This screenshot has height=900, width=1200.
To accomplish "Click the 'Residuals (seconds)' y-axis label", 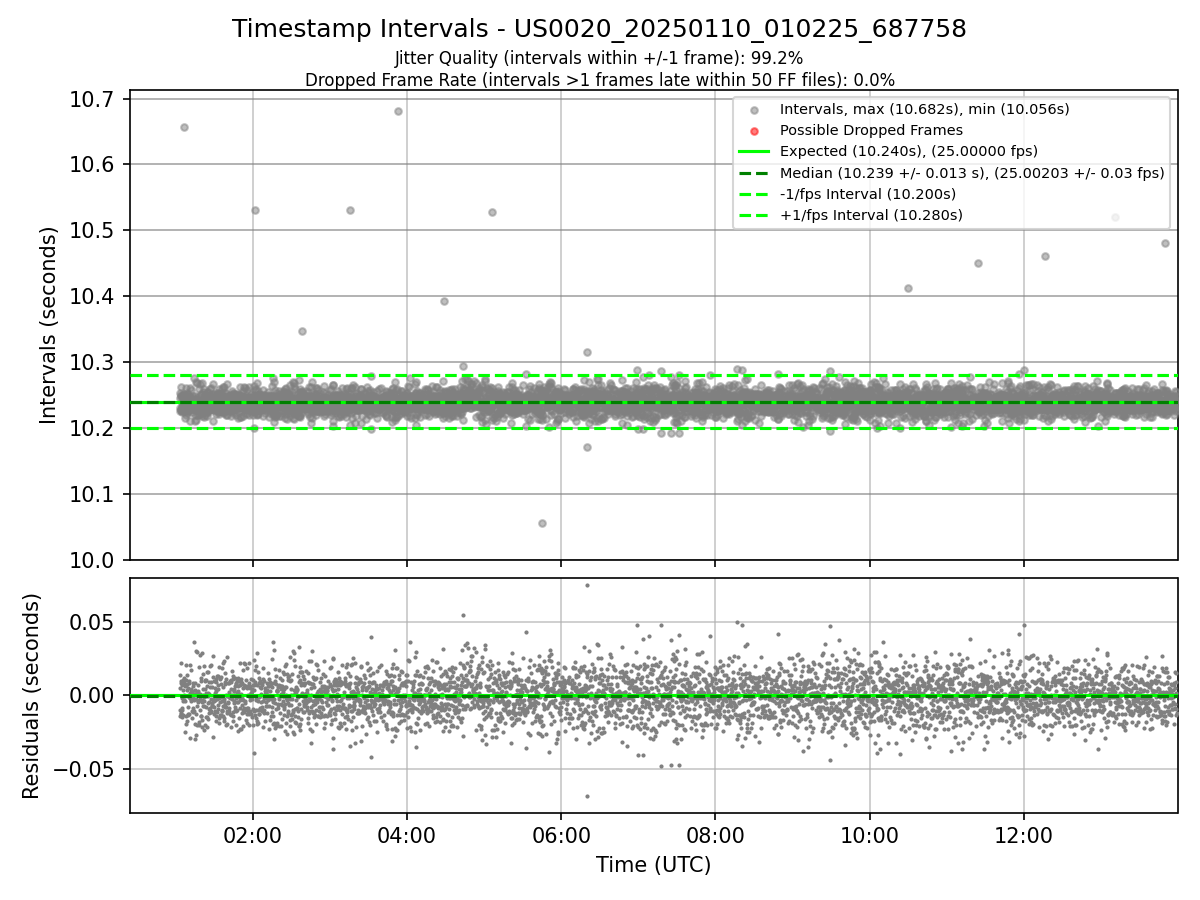I will [x=31, y=696].
